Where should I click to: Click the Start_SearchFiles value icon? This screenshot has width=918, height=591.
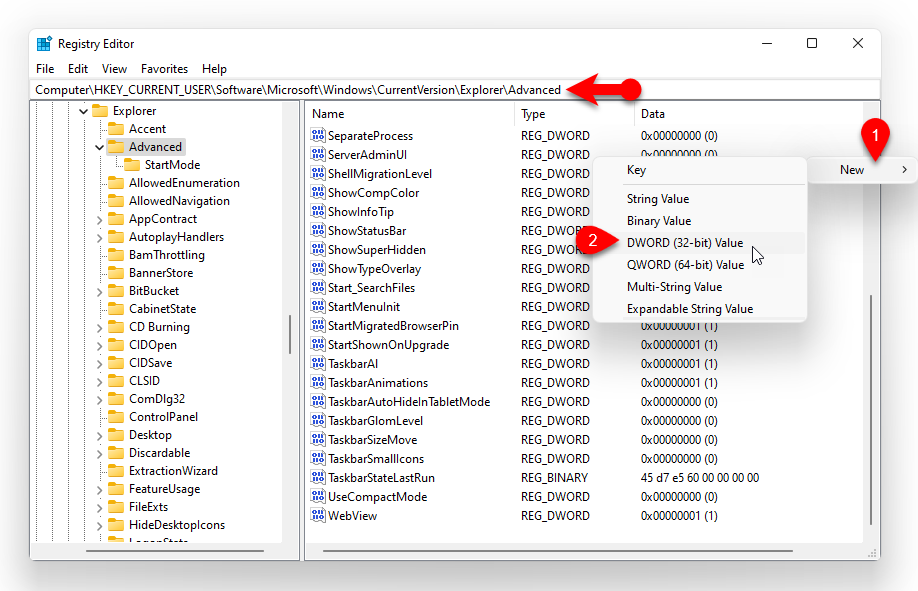[x=318, y=288]
